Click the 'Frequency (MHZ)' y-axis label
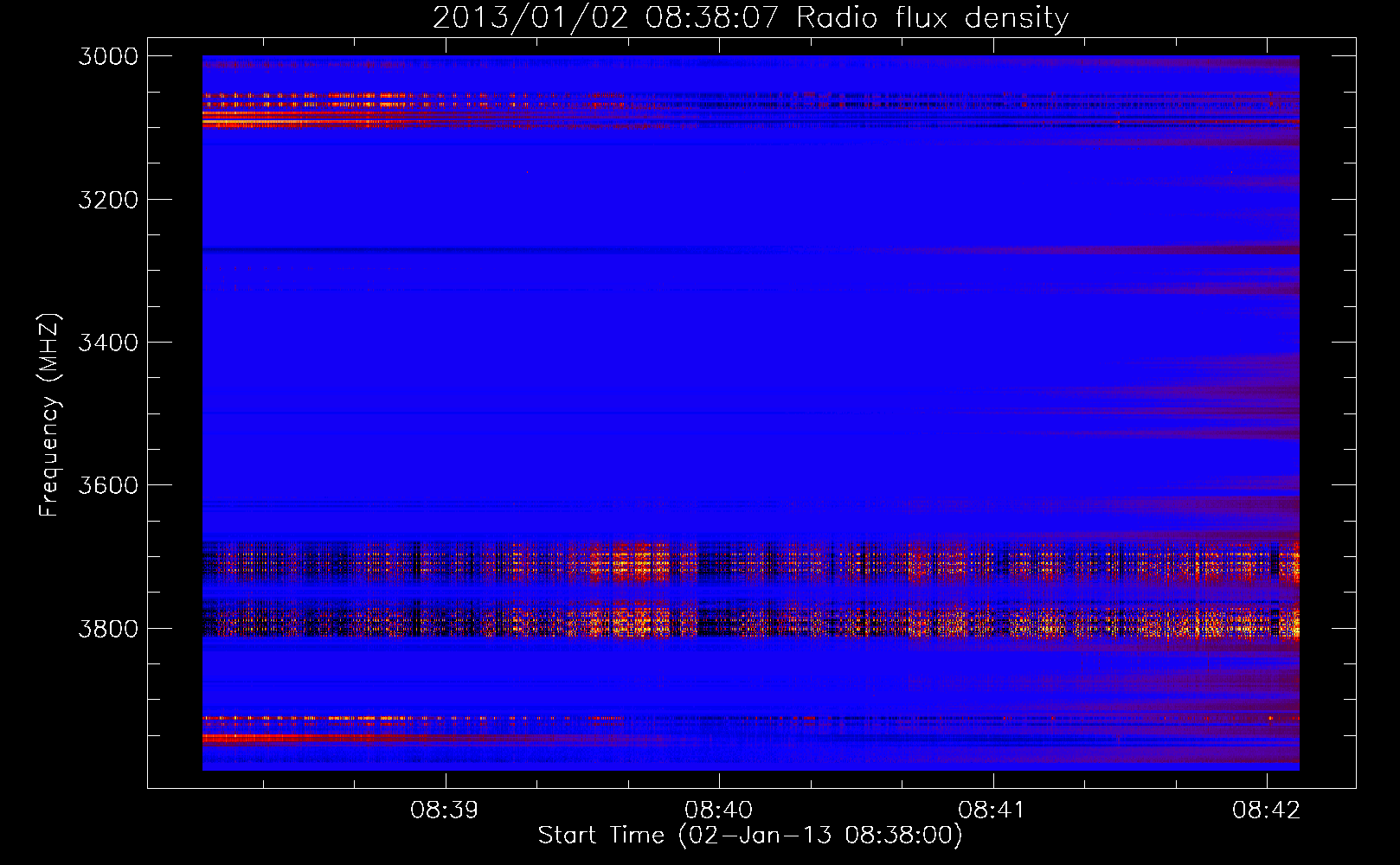This screenshot has height=865, width=1400. pos(49,415)
